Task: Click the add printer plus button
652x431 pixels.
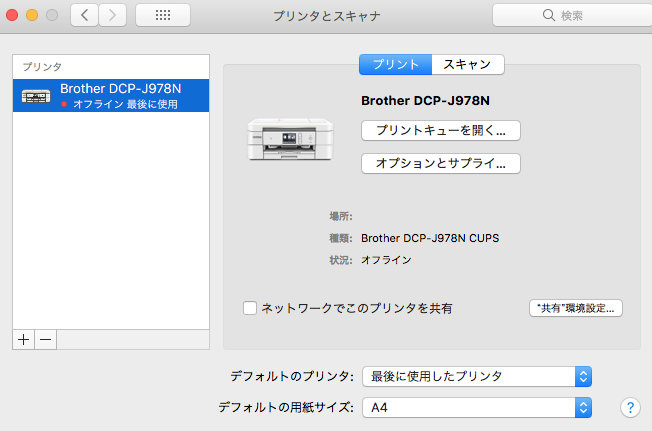Action: 23,340
